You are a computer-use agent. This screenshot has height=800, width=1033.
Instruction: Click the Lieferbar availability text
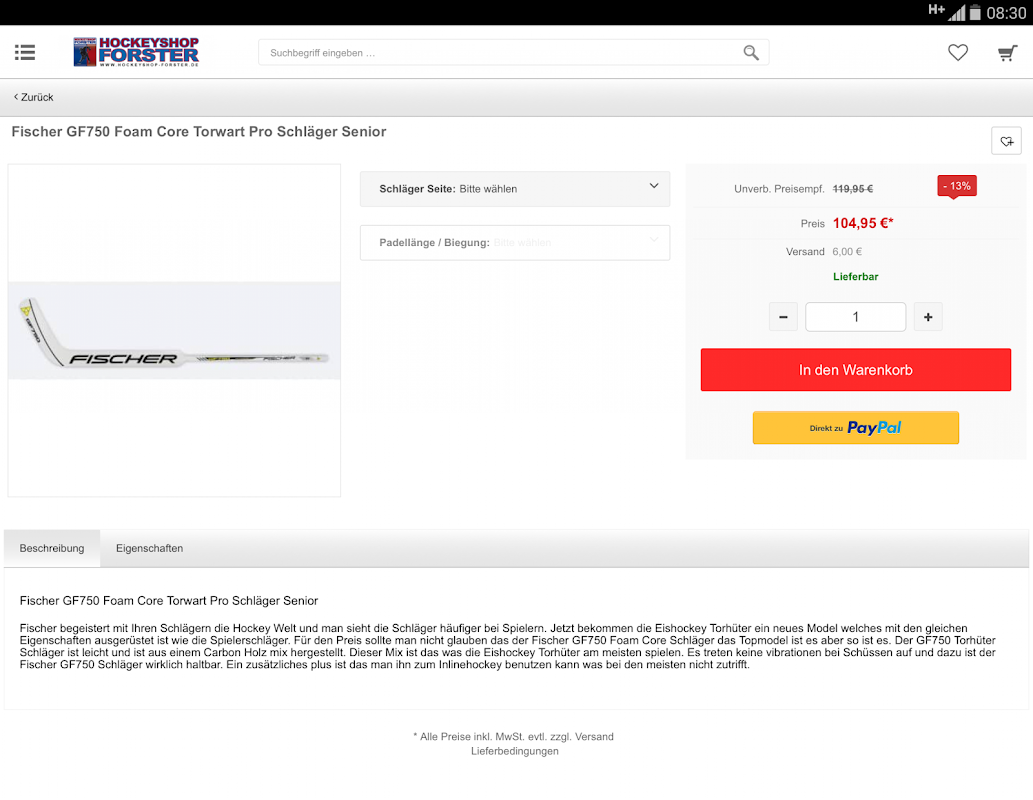coord(855,277)
